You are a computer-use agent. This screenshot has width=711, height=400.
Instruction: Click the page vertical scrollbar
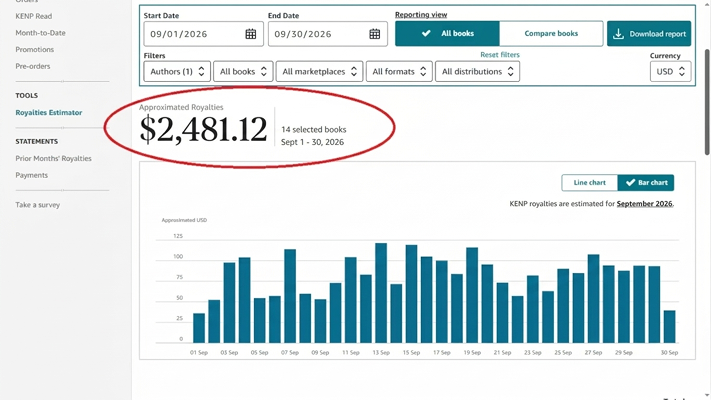tap(707, 102)
